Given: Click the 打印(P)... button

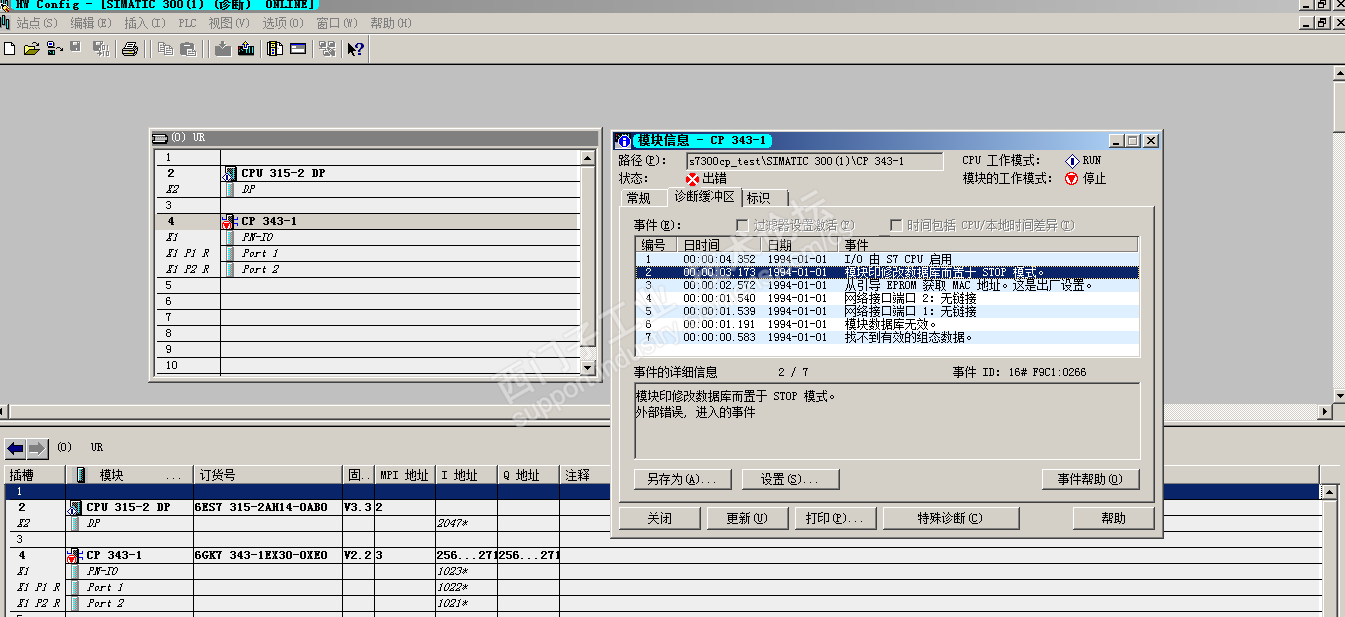Looking at the screenshot, I should point(834,518).
